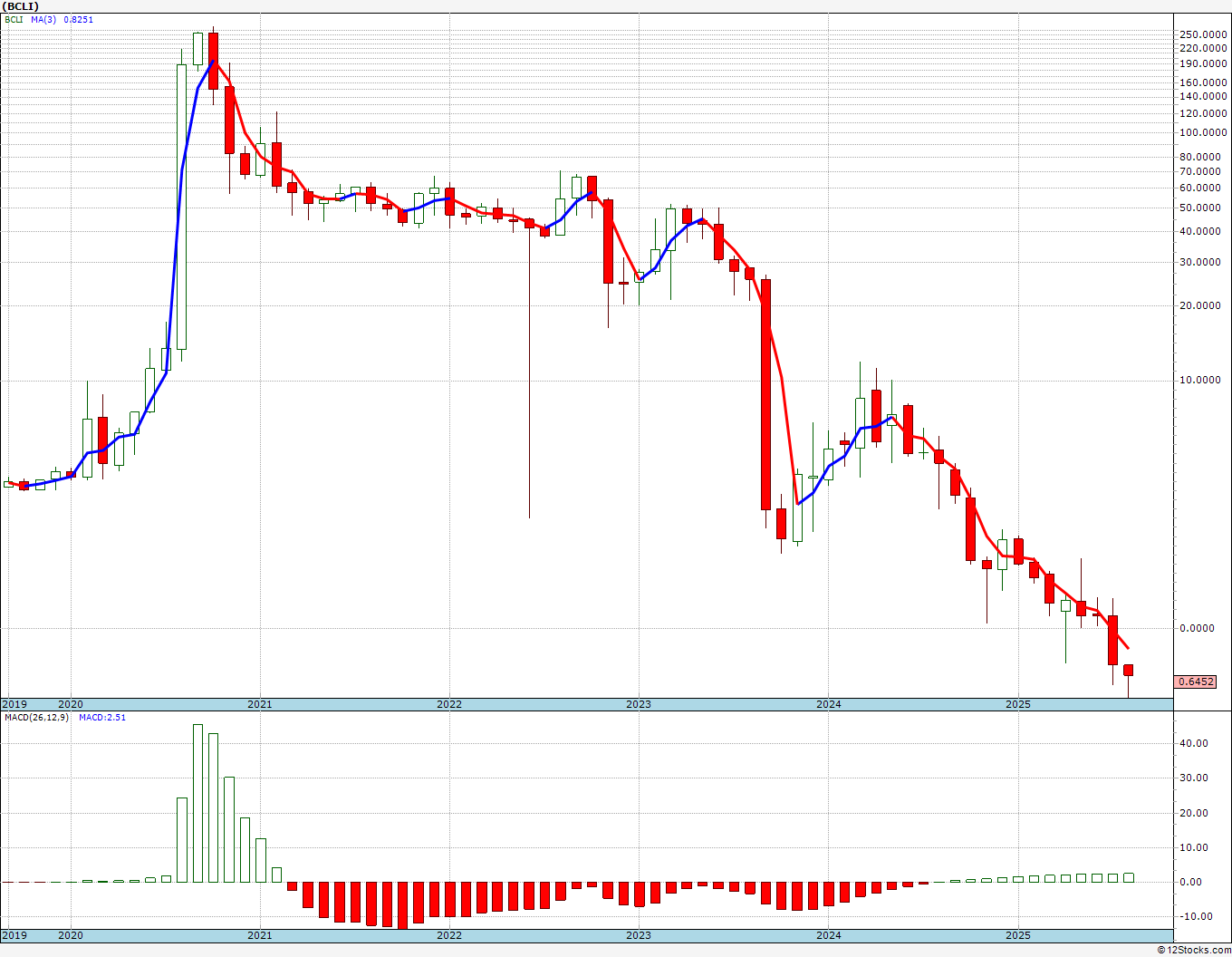This screenshot has height=957, width=1232.
Task: Click the (BCLI) chart title
Action: (x=21, y=6)
